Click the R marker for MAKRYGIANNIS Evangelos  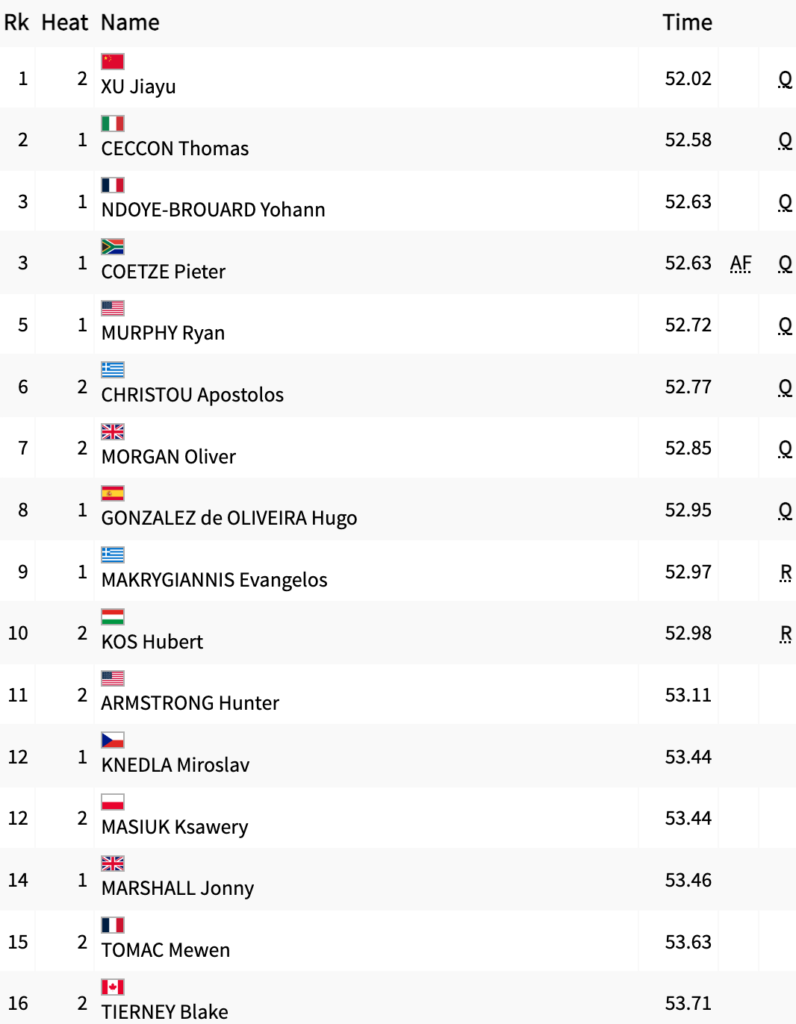[x=786, y=573]
